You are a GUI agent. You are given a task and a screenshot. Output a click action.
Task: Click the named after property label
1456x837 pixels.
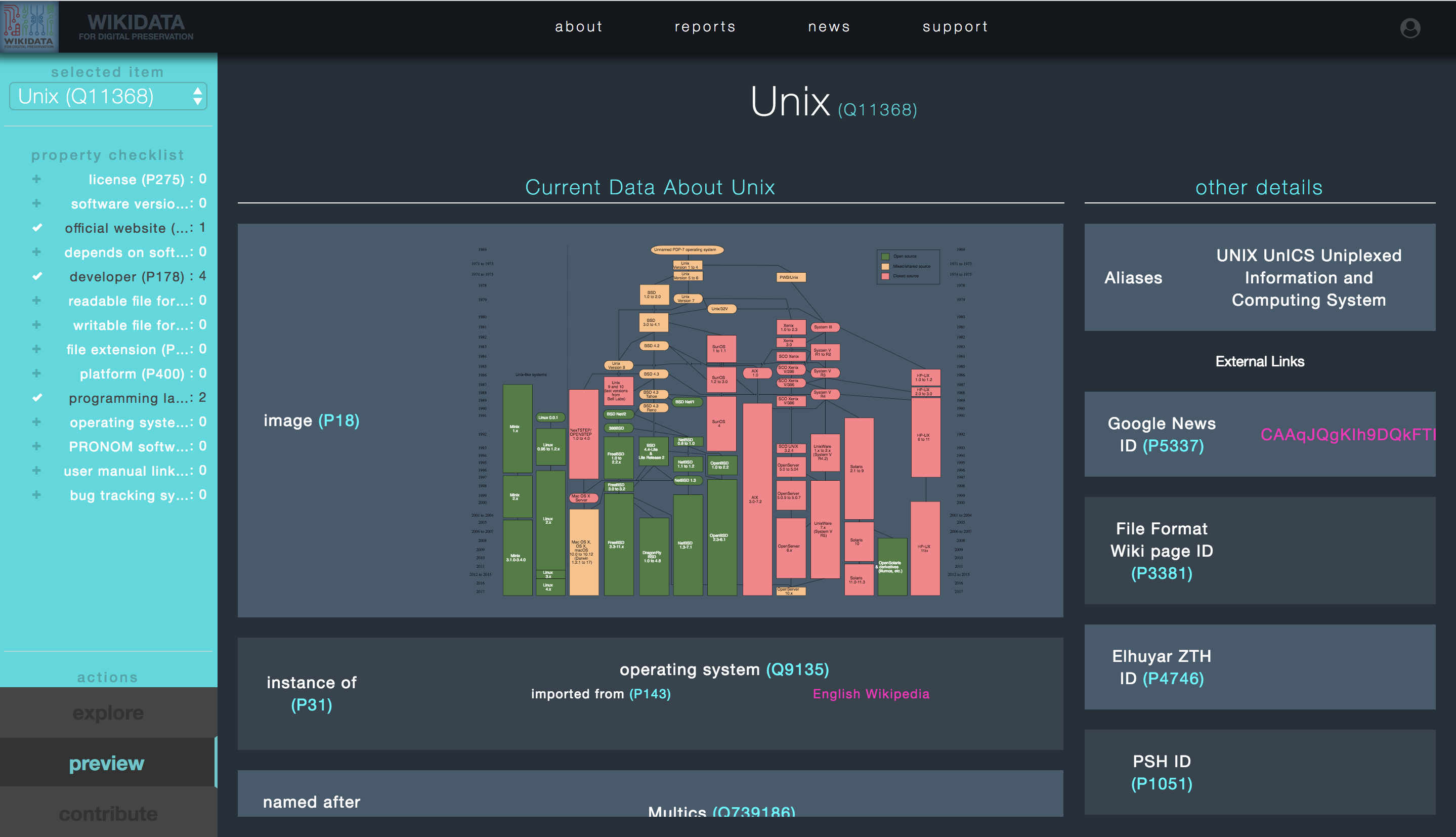(x=312, y=802)
